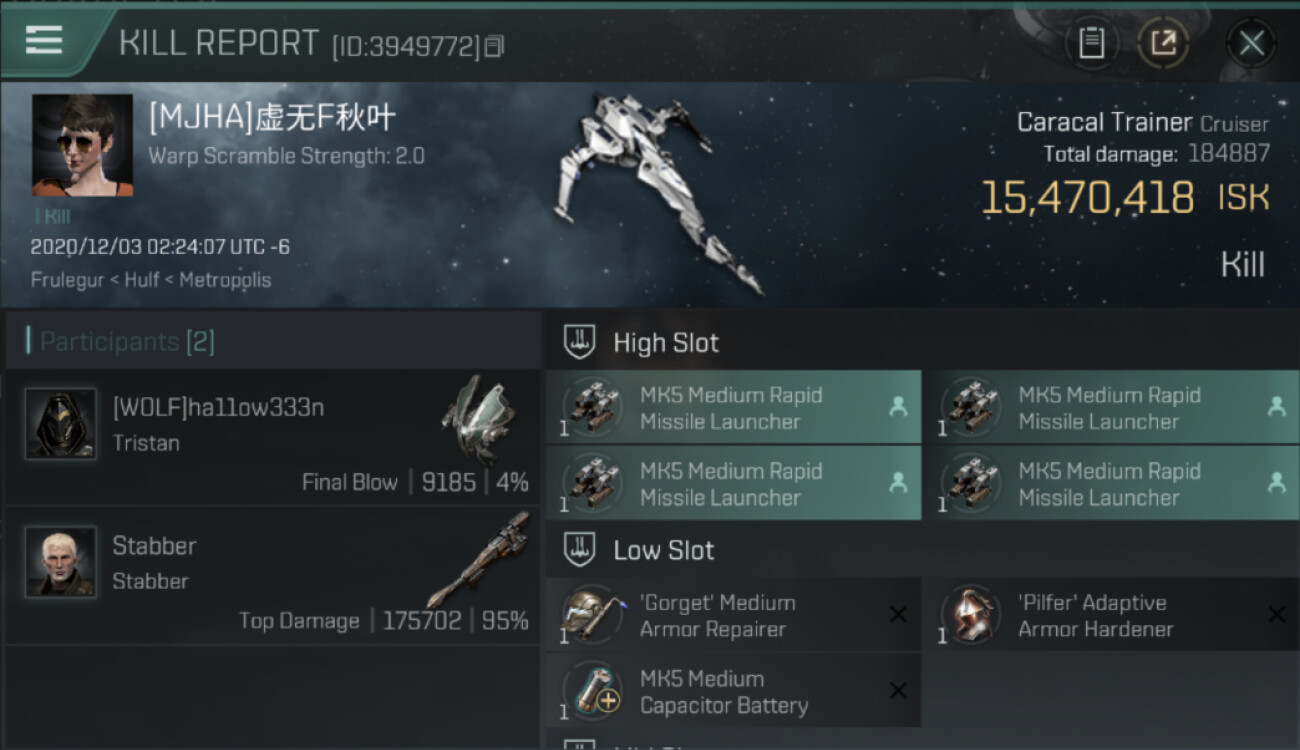Image resolution: width=1300 pixels, height=750 pixels.
Task: Open hallow333n pilot portrait
Action: click(x=61, y=424)
